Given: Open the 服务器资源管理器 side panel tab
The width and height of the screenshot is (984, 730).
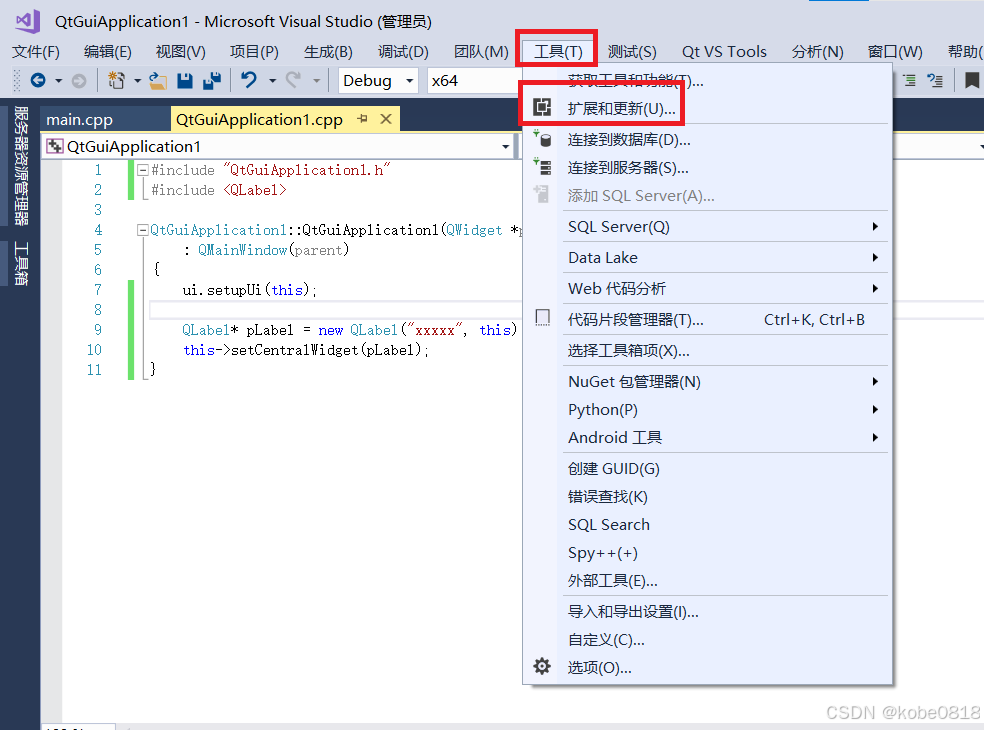Looking at the screenshot, I should tap(21, 165).
